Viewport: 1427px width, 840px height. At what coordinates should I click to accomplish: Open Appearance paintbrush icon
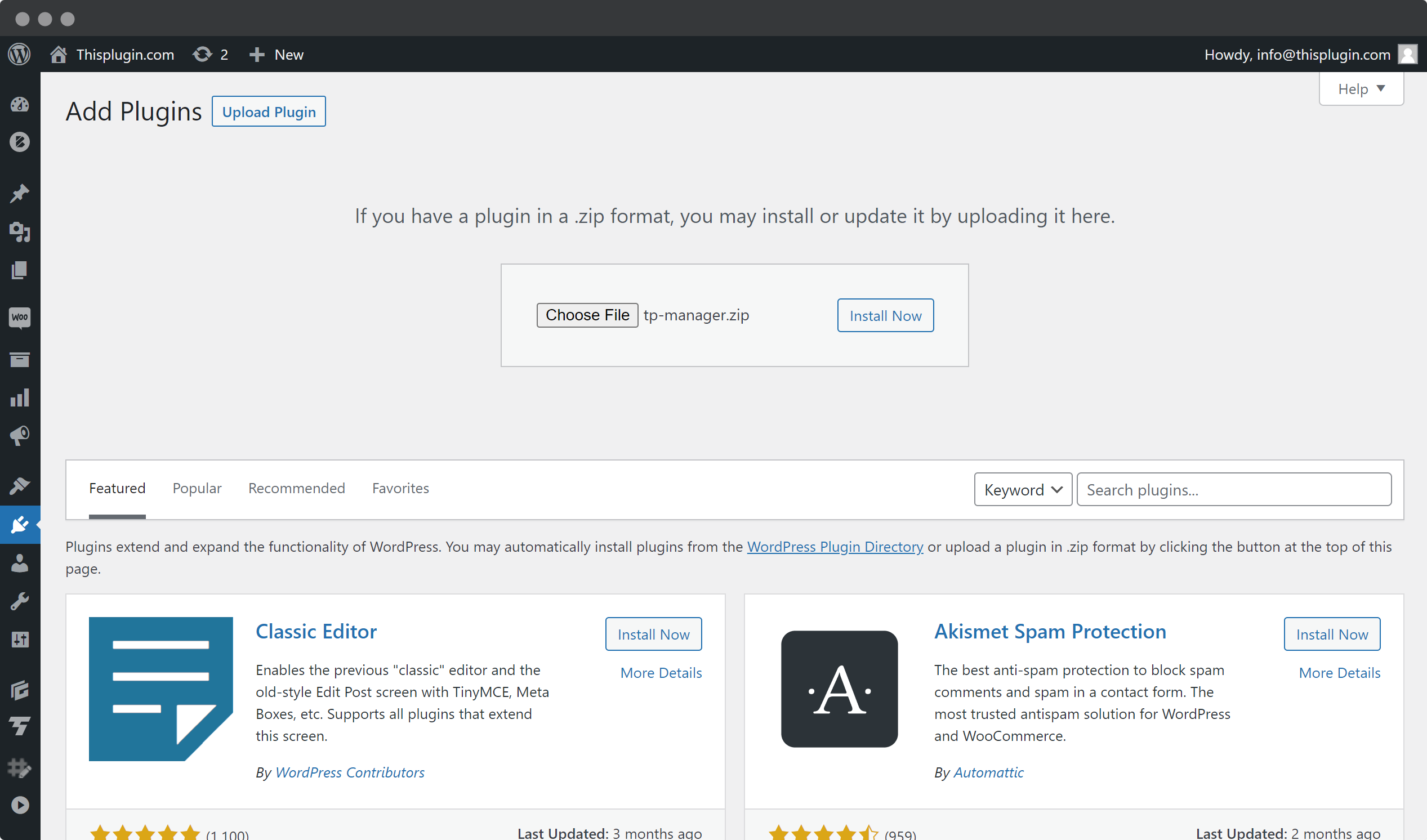[x=20, y=486]
